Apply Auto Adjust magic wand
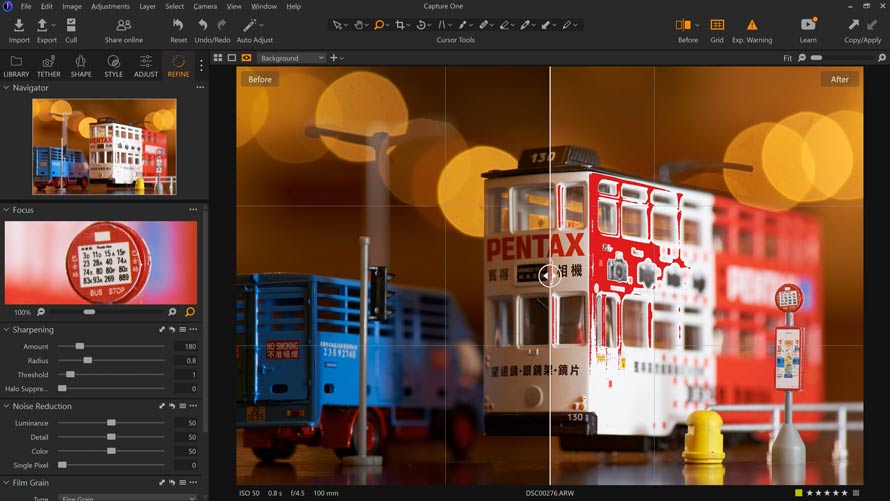Image resolution: width=890 pixels, height=501 pixels. 249,25
